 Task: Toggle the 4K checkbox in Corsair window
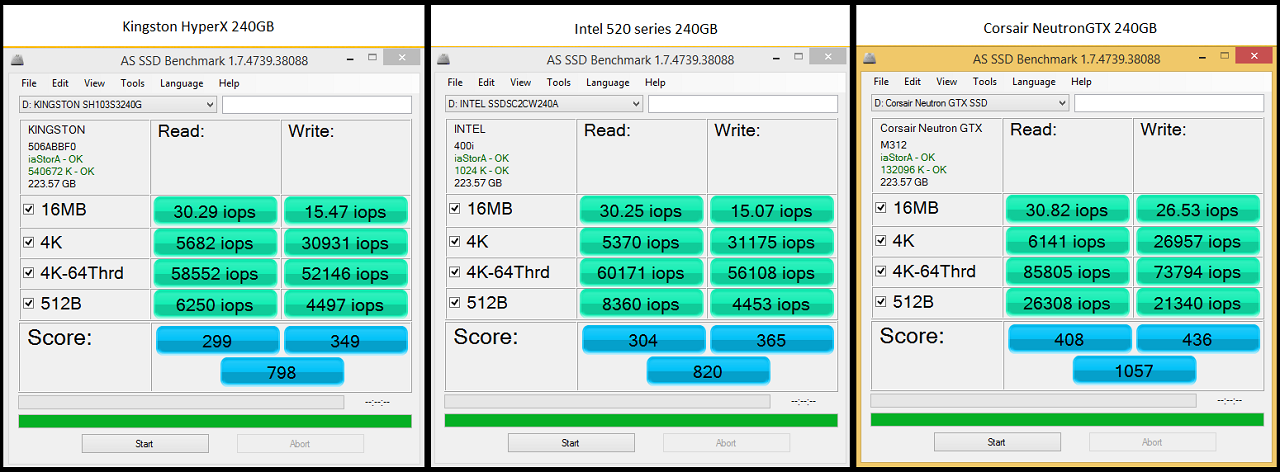coord(881,240)
